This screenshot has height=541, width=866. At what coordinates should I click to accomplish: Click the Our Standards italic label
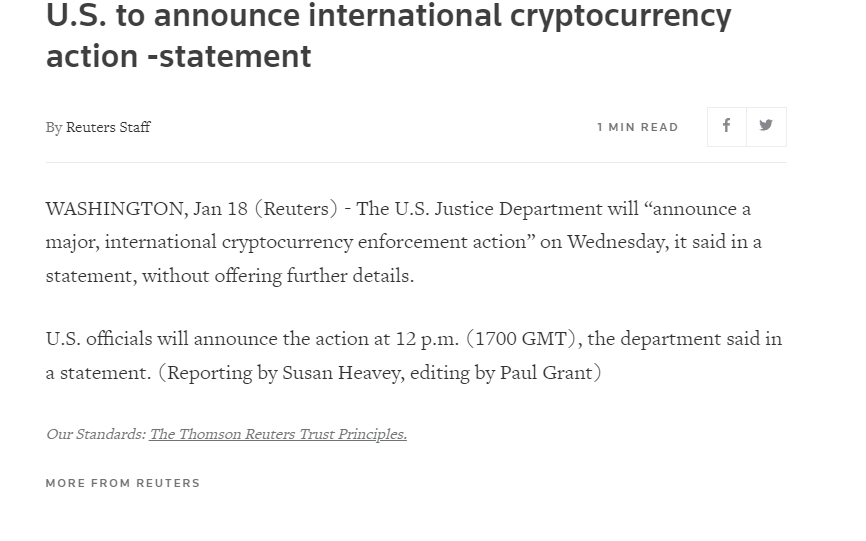(96, 434)
